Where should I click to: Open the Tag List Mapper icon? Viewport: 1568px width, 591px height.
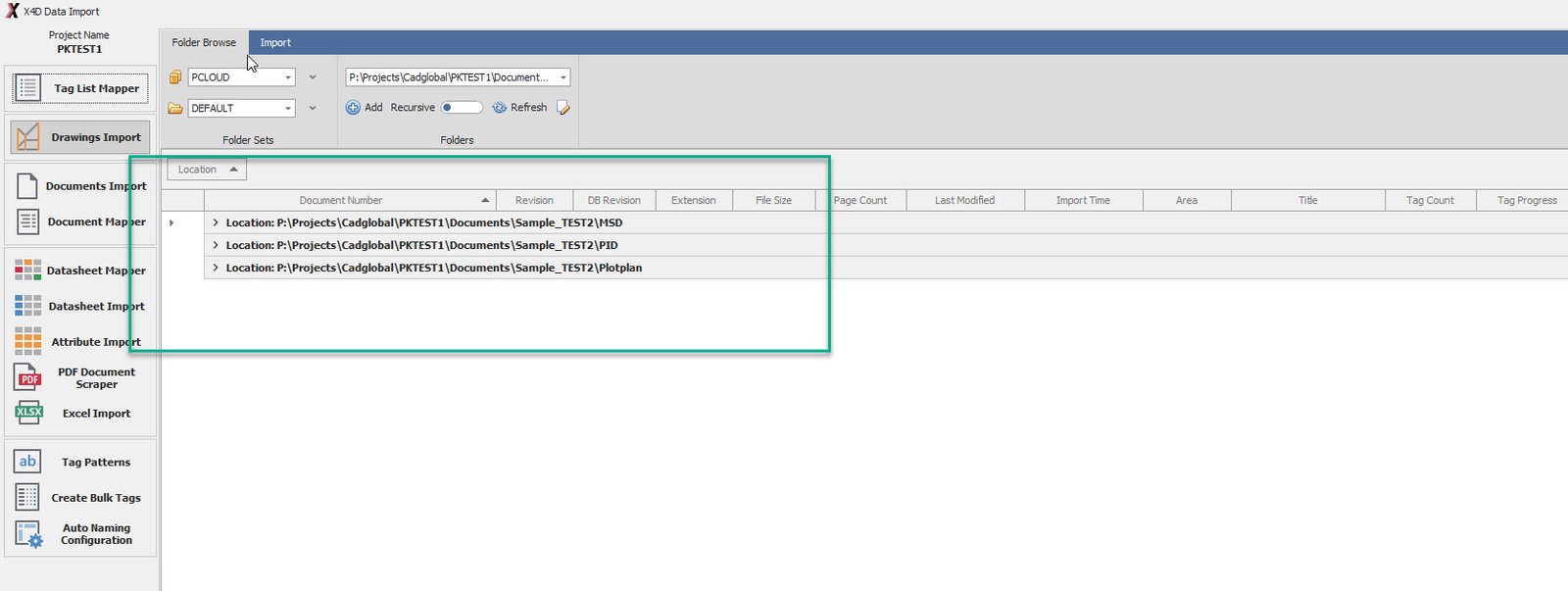[27, 88]
